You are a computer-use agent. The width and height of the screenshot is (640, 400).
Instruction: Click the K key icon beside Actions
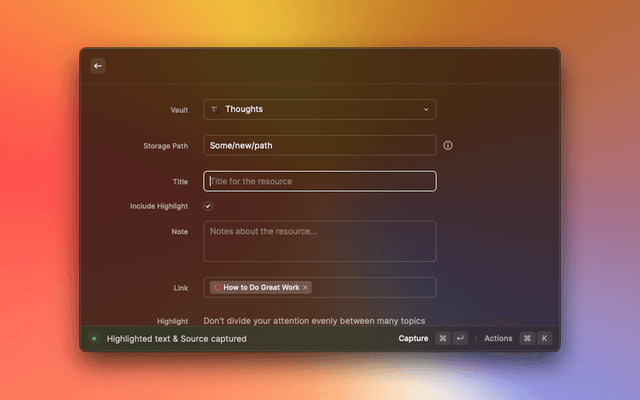coord(544,339)
